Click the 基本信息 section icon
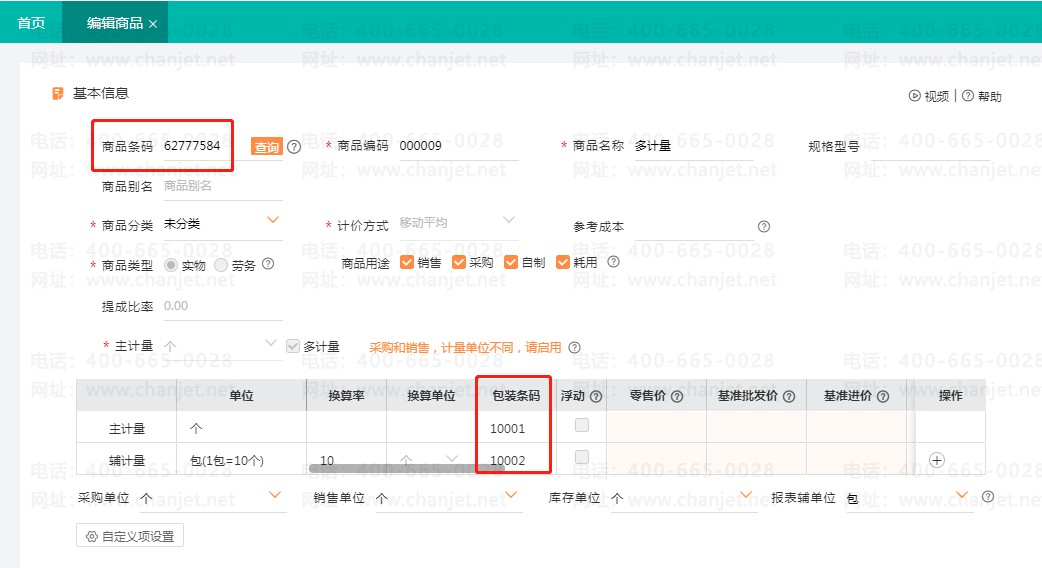1042x568 pixels. point(58,94)
